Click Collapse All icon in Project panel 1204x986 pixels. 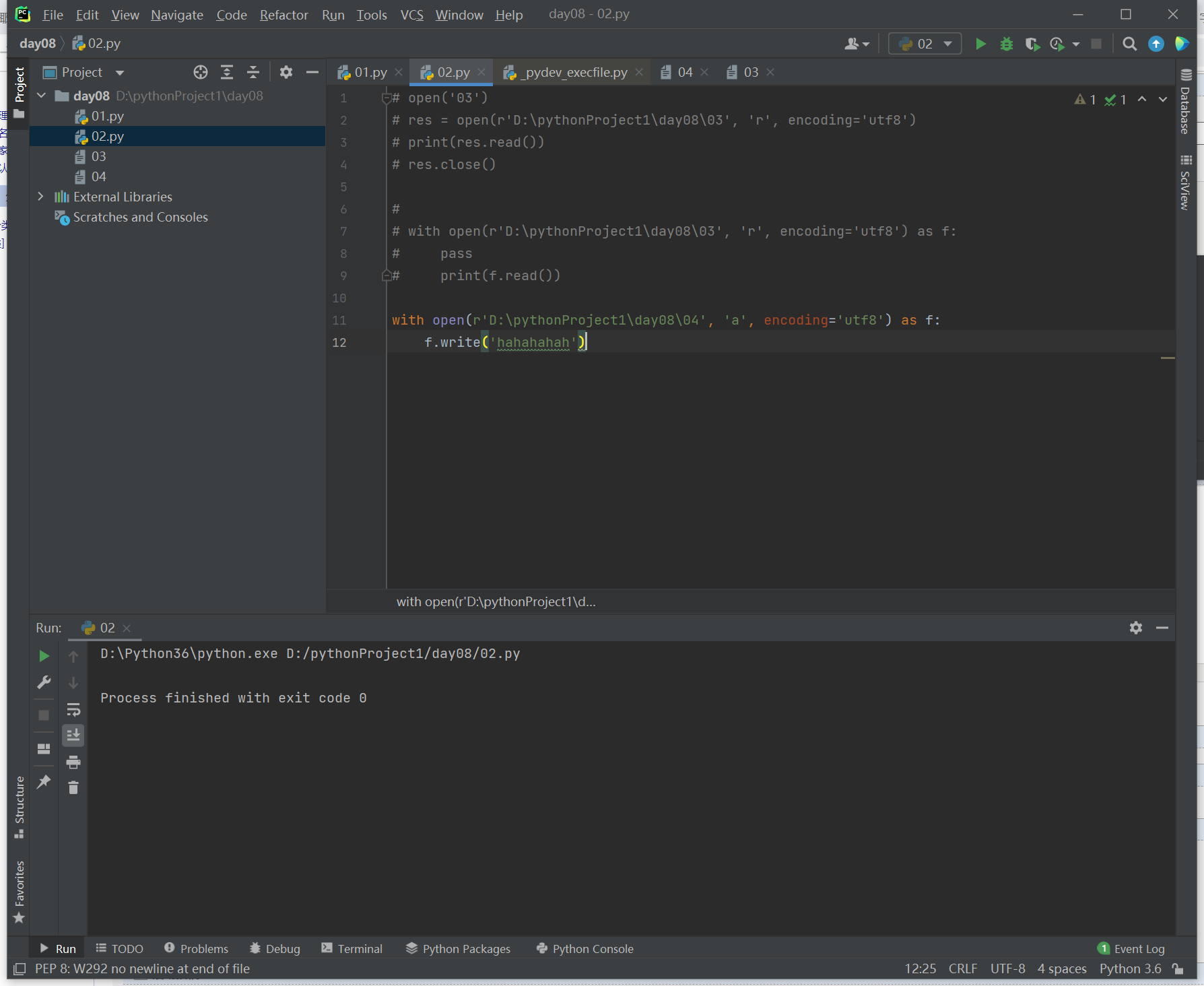coord(253,72)
